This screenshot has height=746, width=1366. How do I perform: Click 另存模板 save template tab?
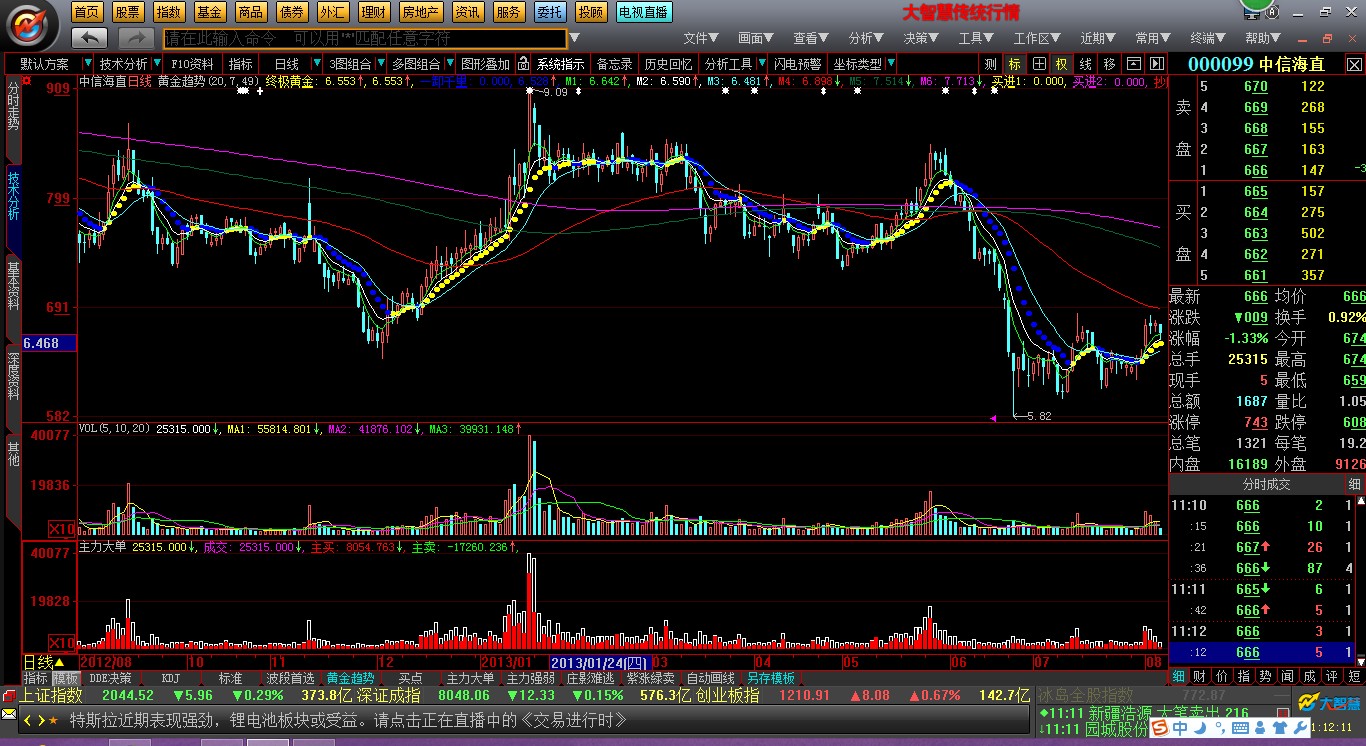pos(770,678)
